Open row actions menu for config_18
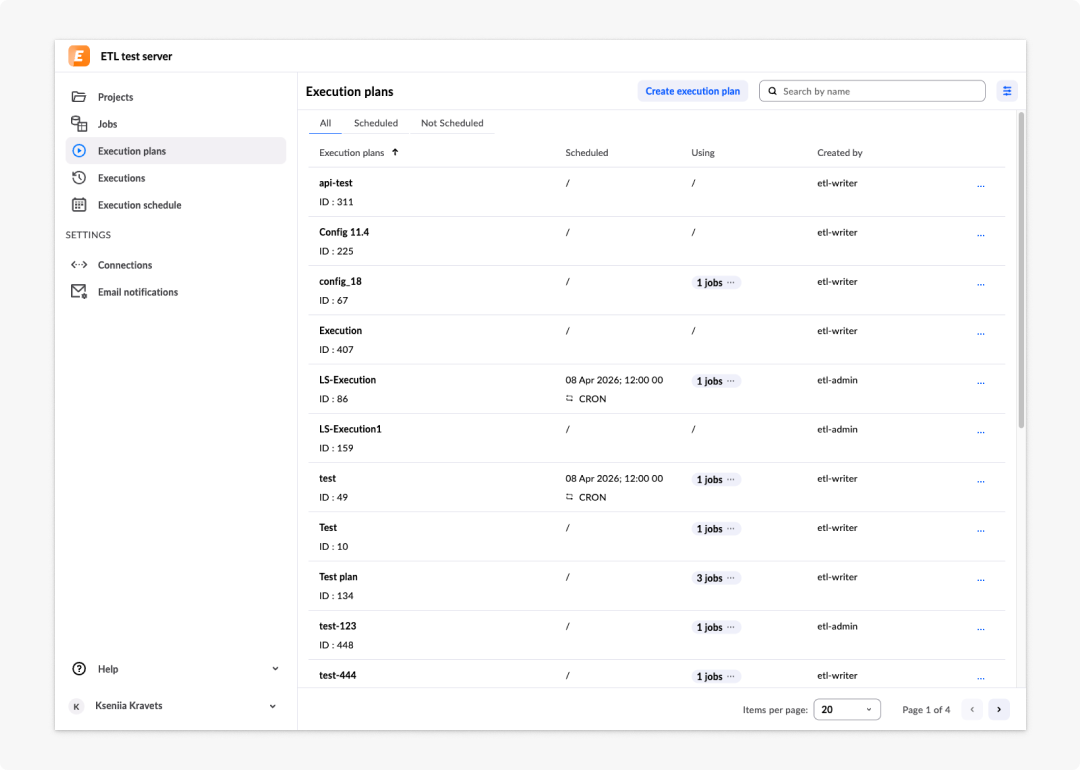Viewport: 1080px width, 770px height. tap(981, 284)
